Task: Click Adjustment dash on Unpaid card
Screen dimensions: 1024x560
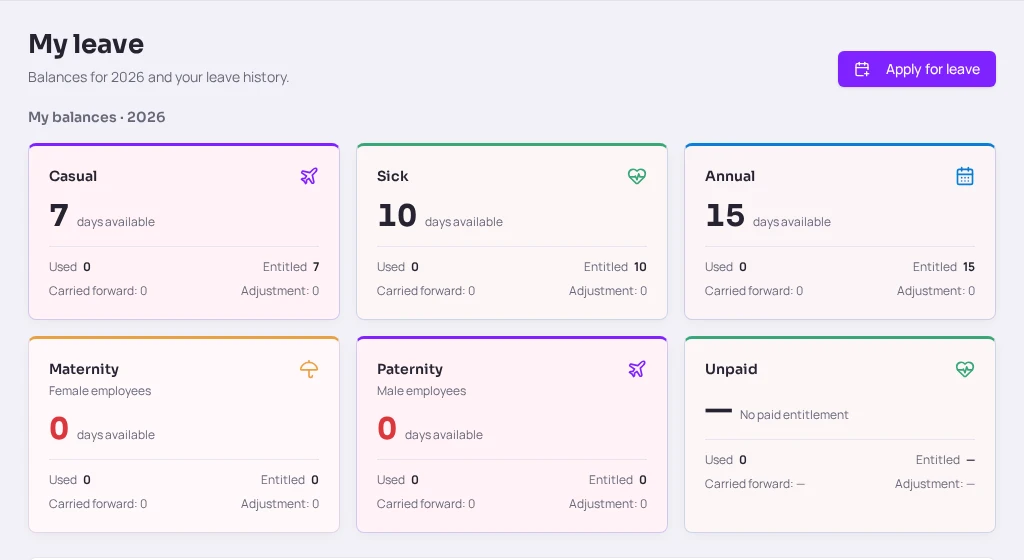Action: [970, 484]
